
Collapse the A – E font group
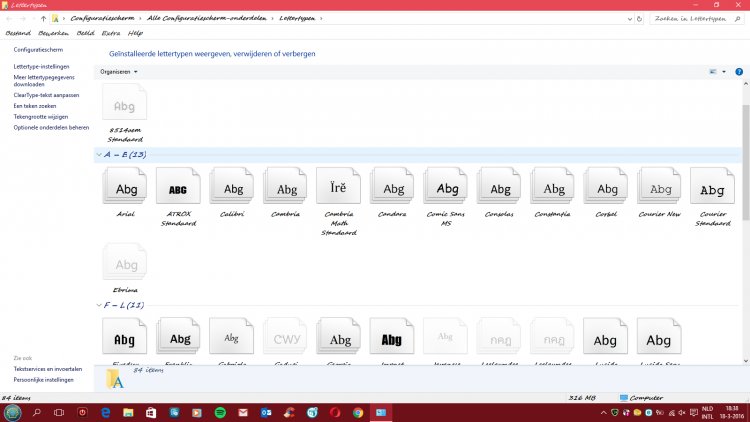click(99, 155)
